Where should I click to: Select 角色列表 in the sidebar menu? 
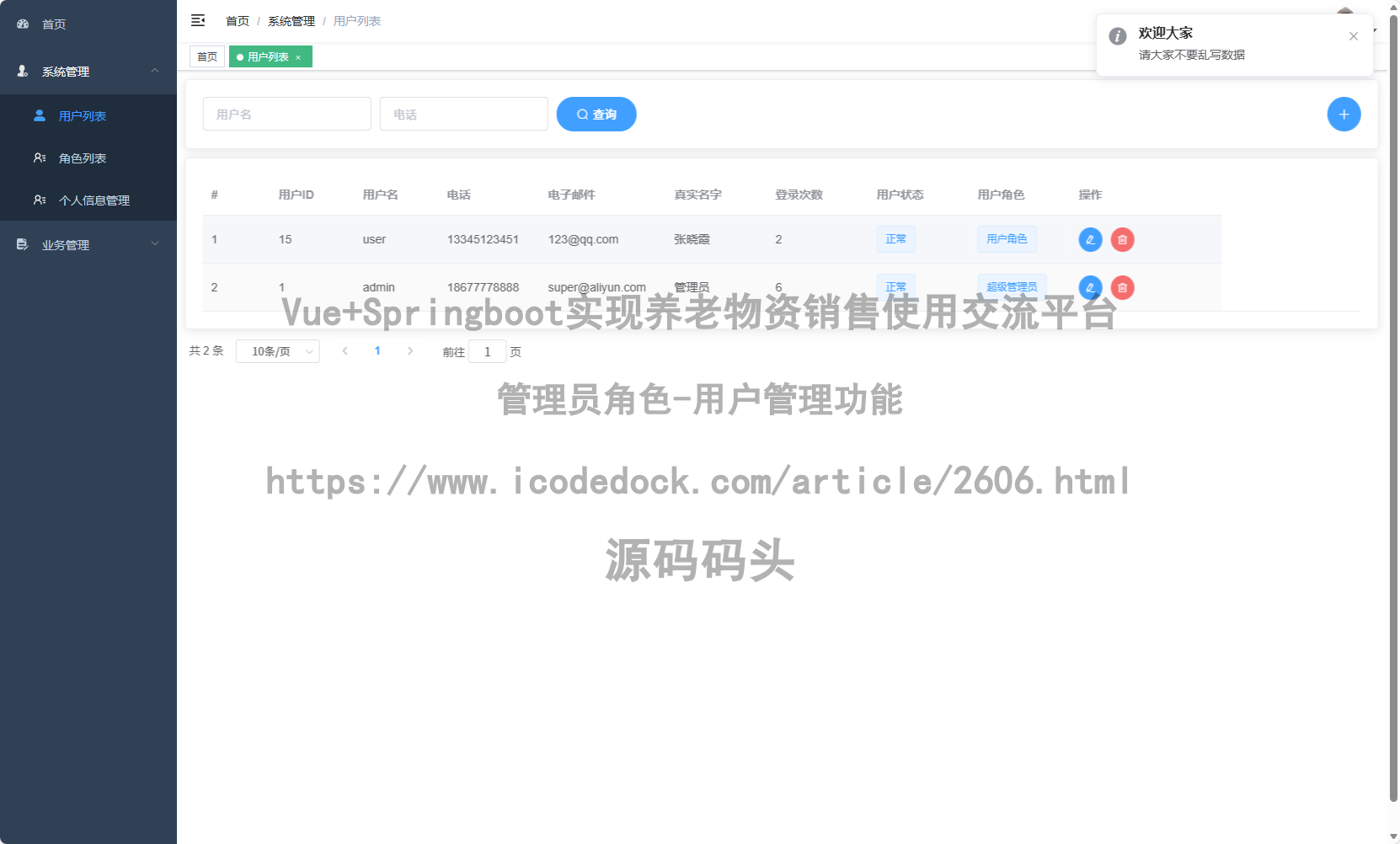[83, 158]
